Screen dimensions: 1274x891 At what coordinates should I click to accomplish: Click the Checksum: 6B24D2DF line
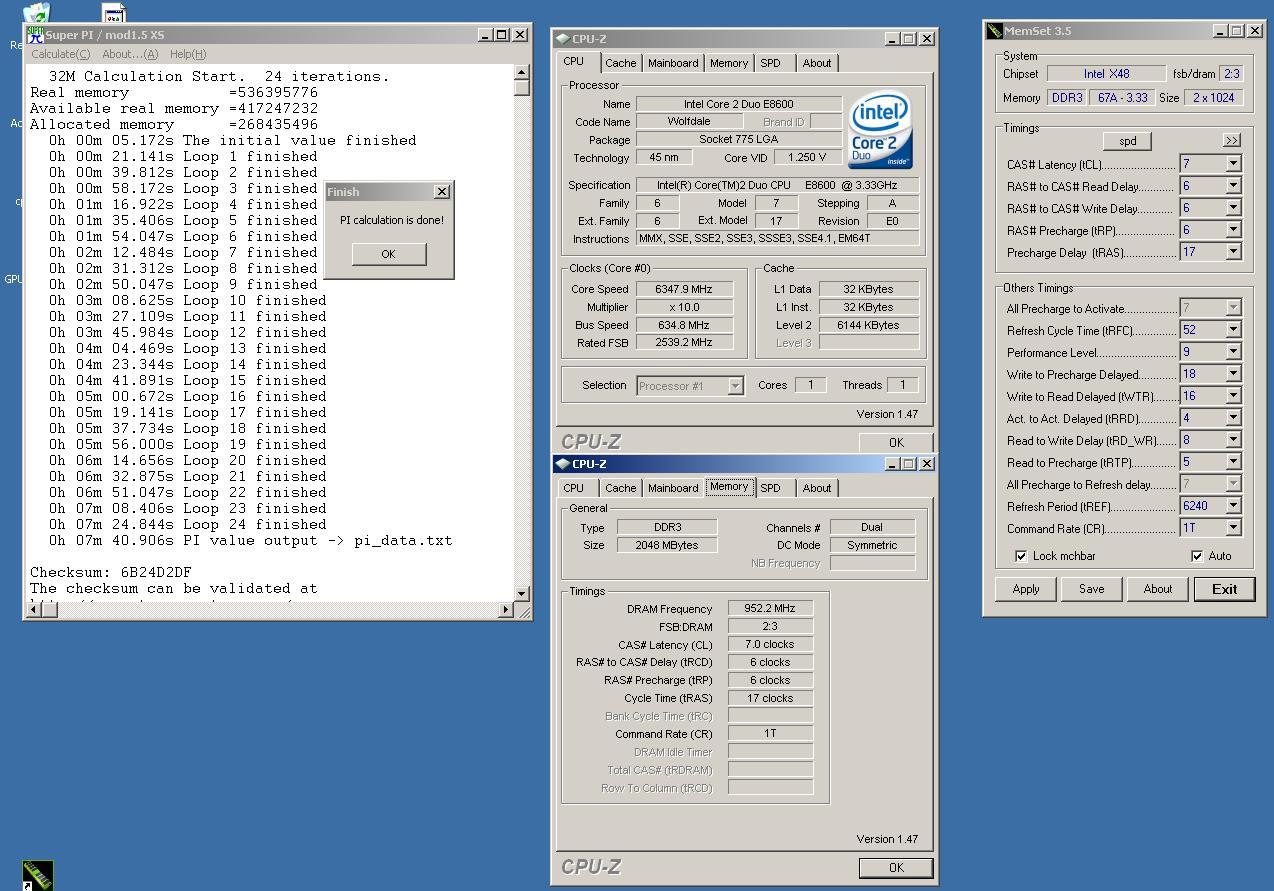tap(111, 573)
